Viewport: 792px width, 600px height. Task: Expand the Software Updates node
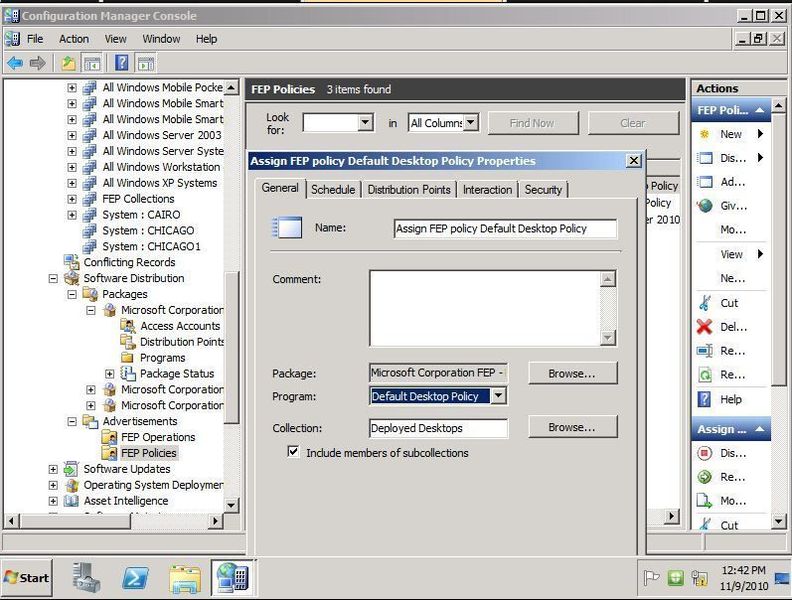point(53,469)
